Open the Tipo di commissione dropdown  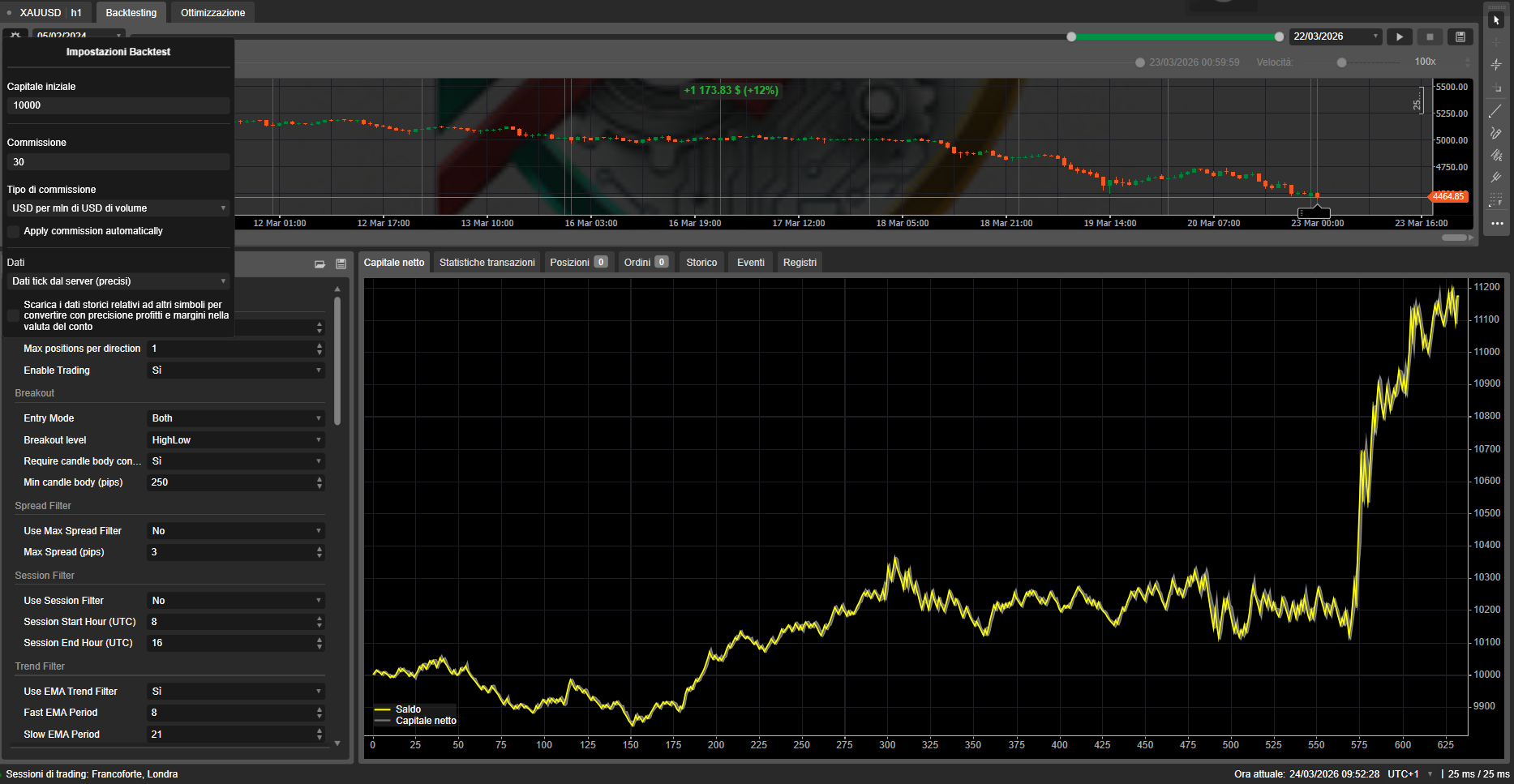tap(118, 208)
